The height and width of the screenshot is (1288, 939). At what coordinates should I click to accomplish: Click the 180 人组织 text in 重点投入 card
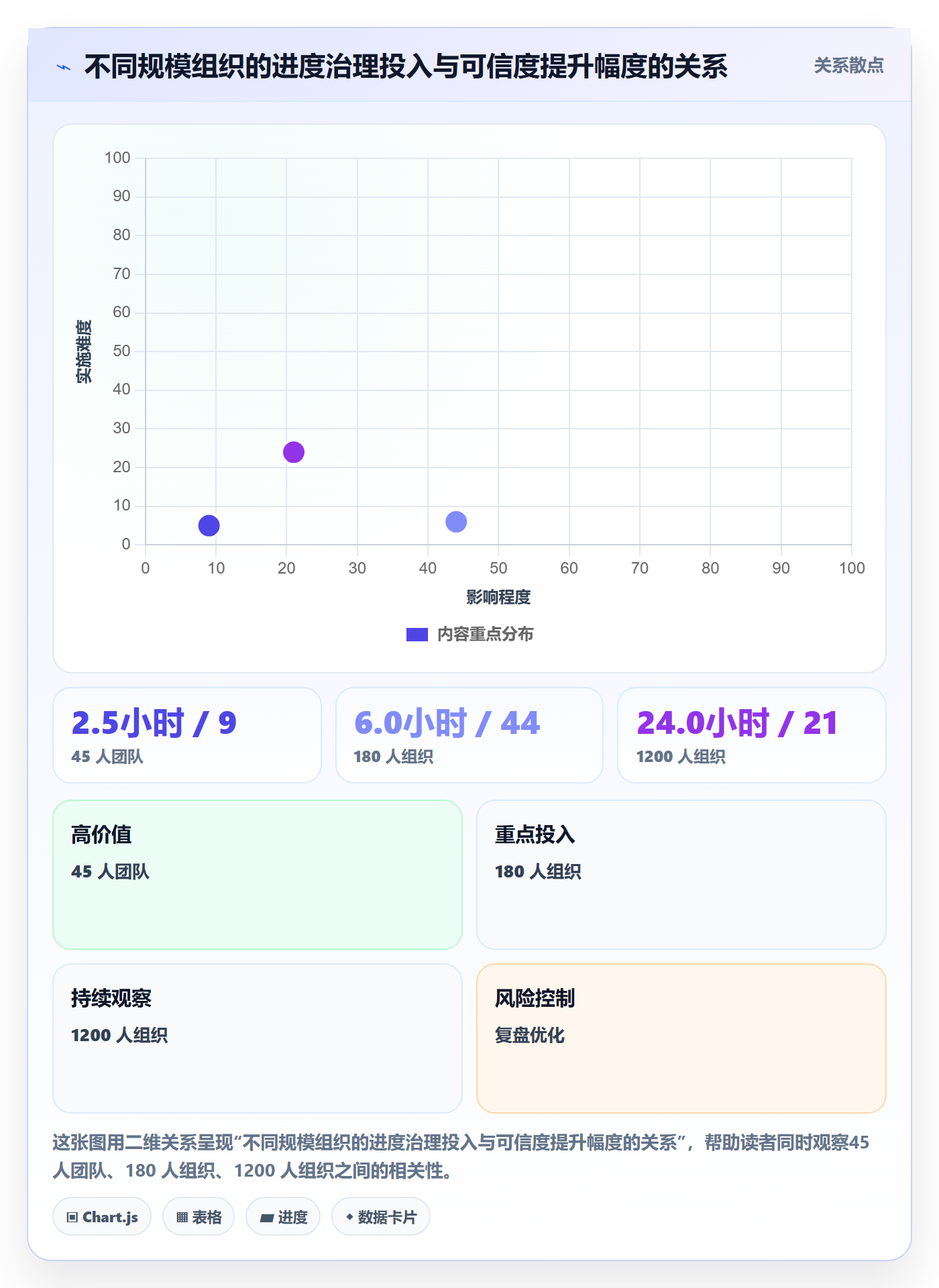[538, 871]
